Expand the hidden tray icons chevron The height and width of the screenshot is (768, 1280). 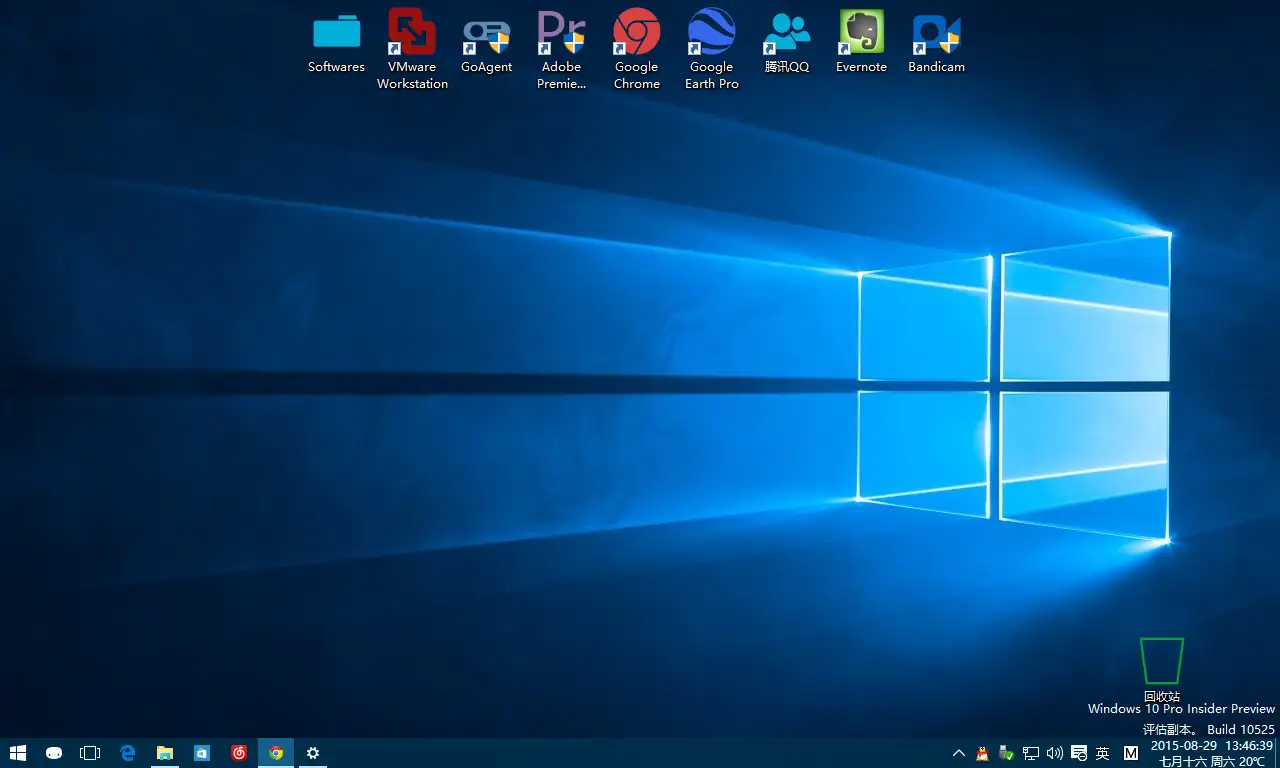point(959,753)
